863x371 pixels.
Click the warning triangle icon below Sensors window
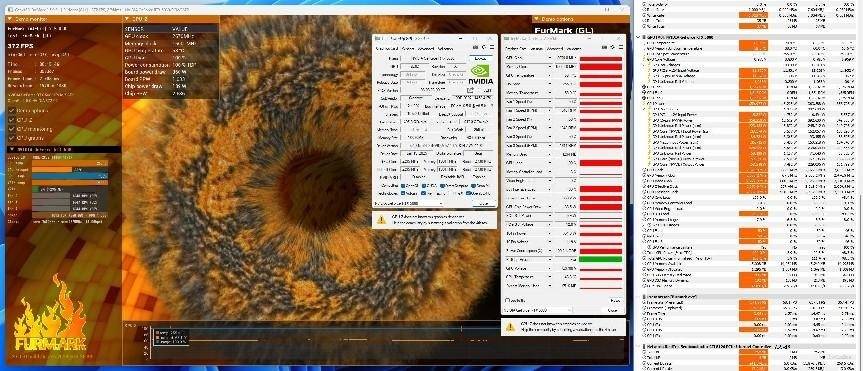pyautogui.click(x=510, y=326)
